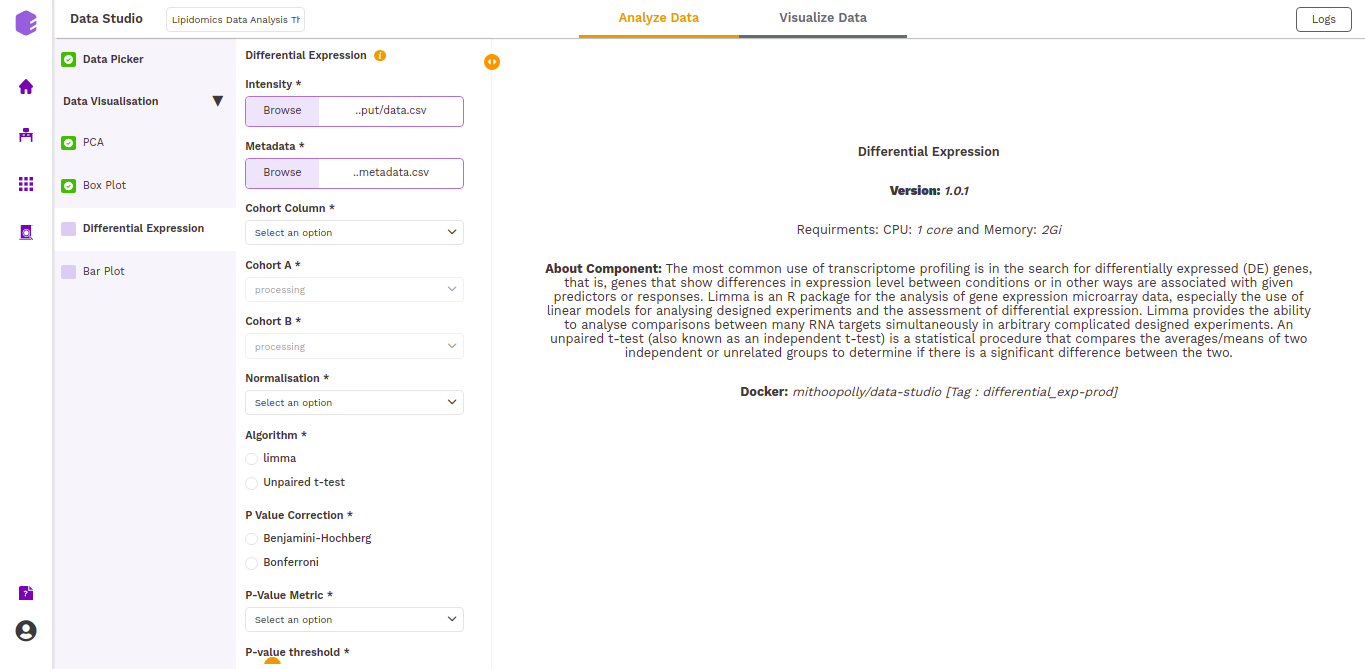This screenshot has height=669, width=1365.
Task: Click Browse to pick a metadata file
Action: [281, 173]
